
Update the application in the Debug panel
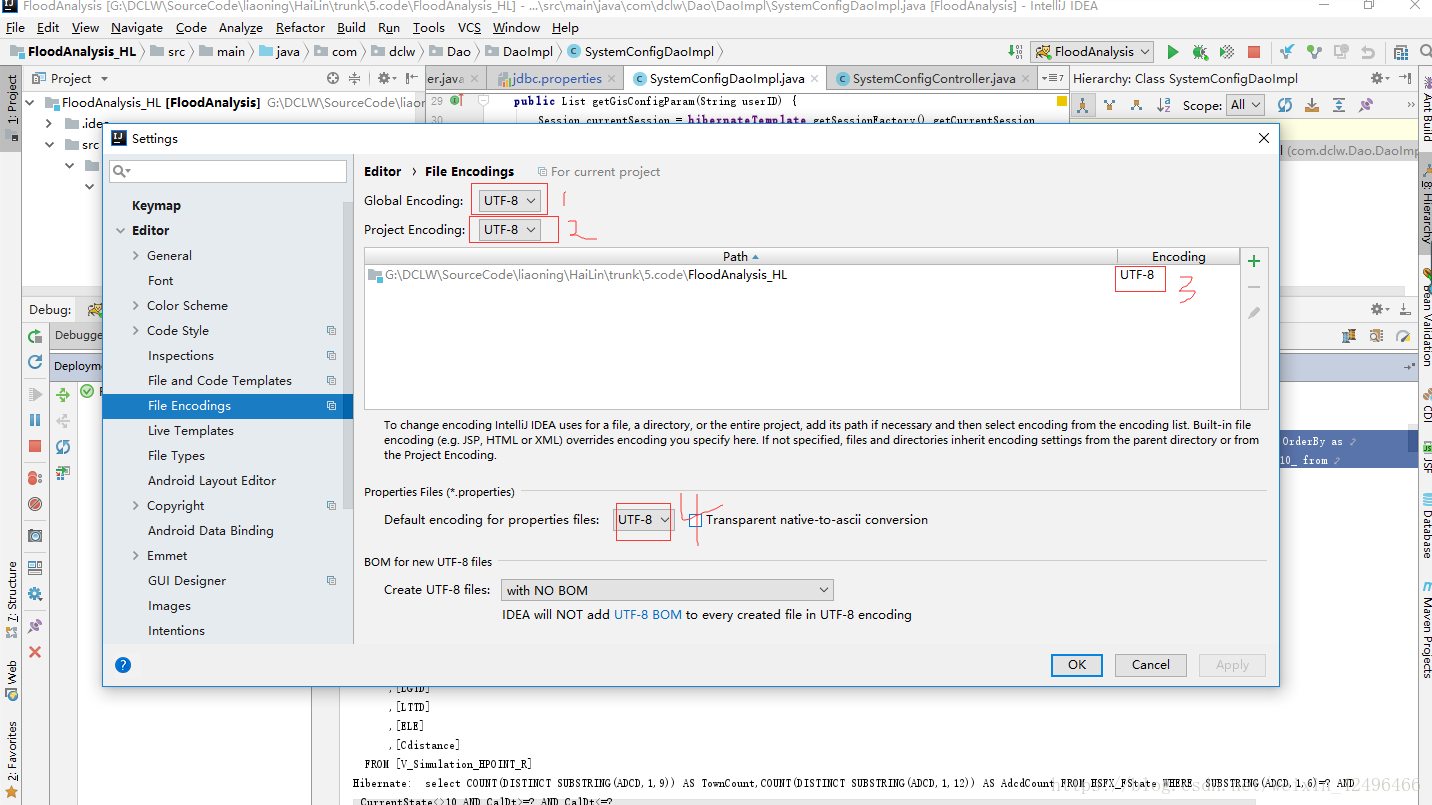pos(63,447)
